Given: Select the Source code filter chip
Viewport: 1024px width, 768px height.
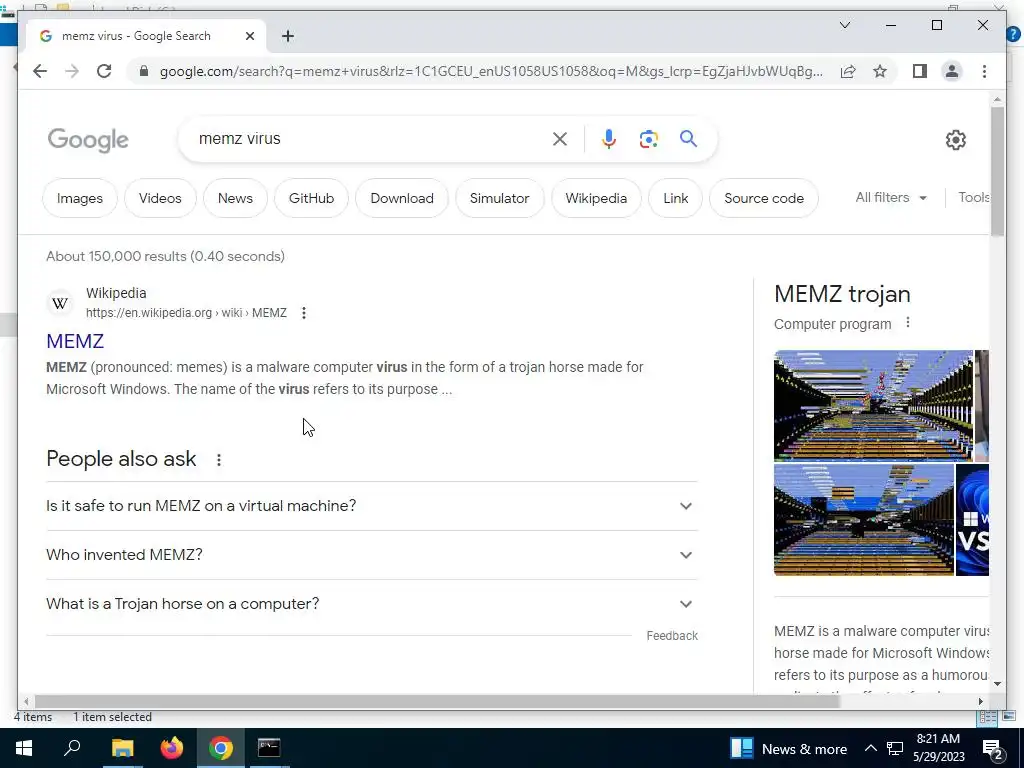Looking at the screenshot, I should pos(764,198).
